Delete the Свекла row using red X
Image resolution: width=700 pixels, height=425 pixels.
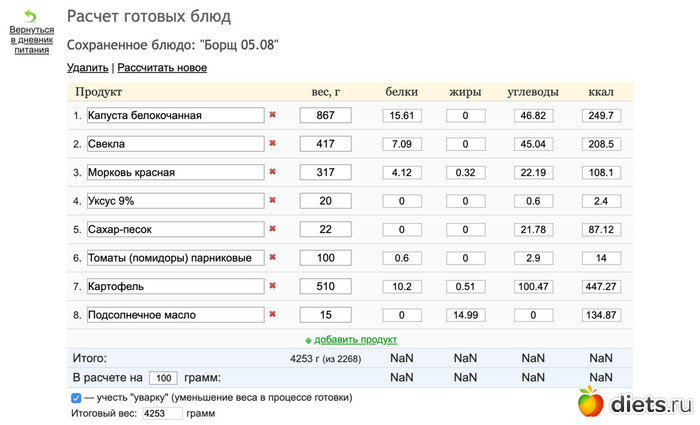coord(272,144)
